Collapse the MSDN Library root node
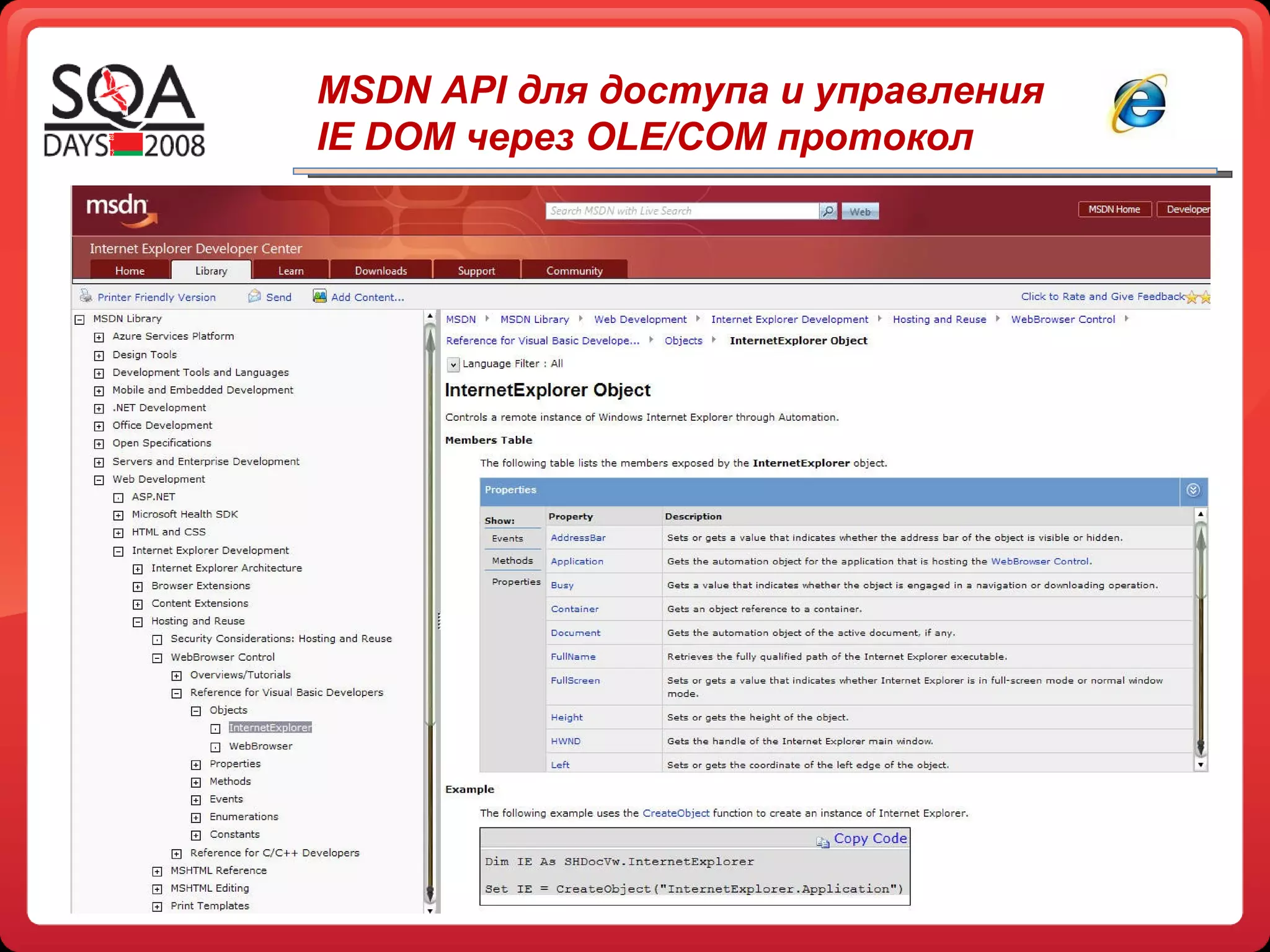Screen dimensions: 1270x952 (x=79, y=320)
